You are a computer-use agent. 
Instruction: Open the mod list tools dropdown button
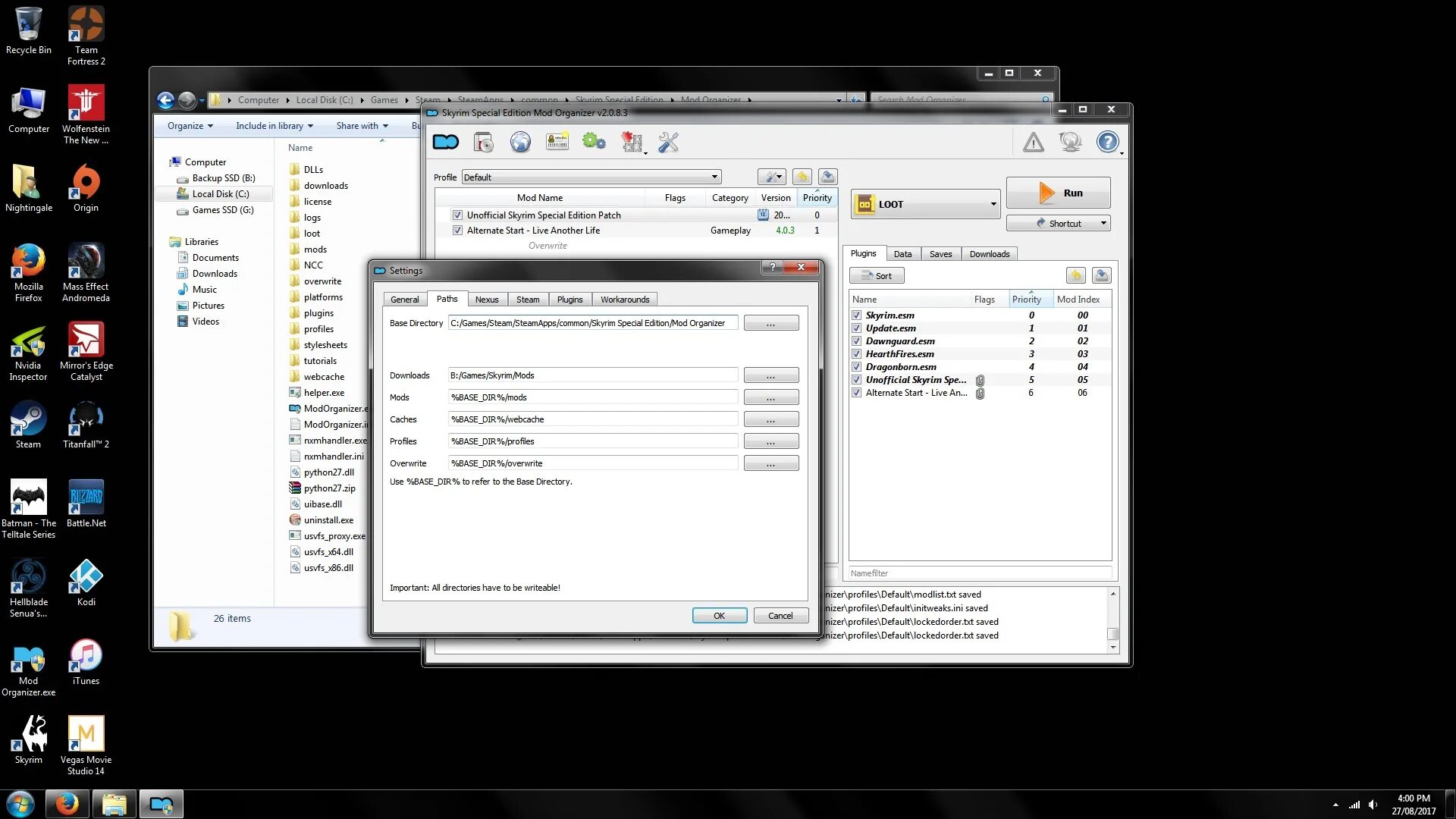click(x=772, y=177)
